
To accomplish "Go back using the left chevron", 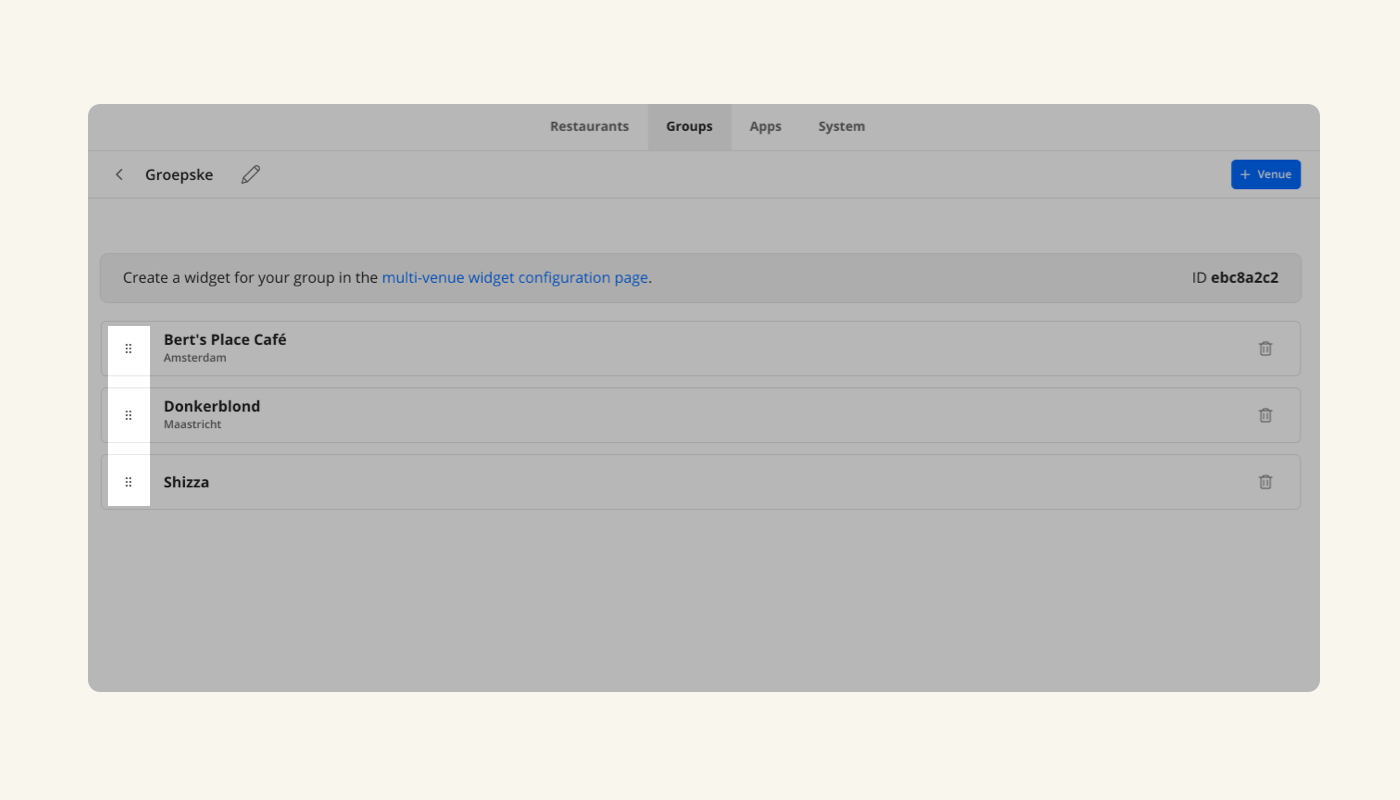I will tap(119, 175).
